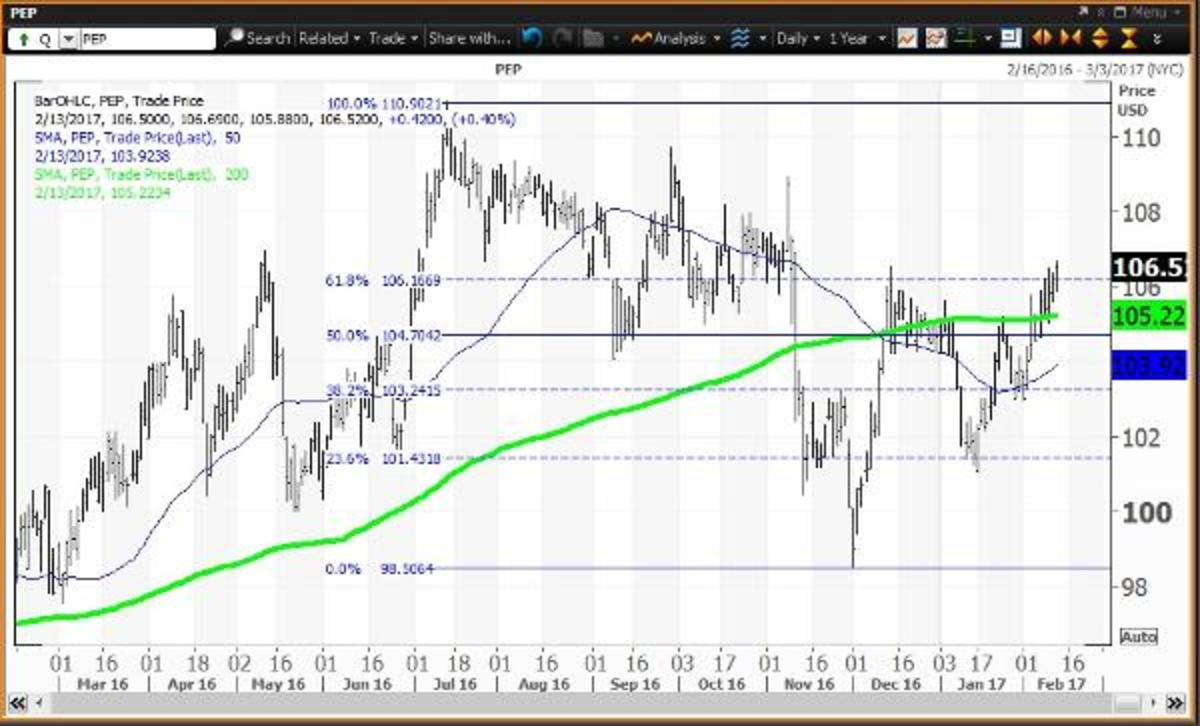Open the Trade dropdown

[x=393, y=39]
